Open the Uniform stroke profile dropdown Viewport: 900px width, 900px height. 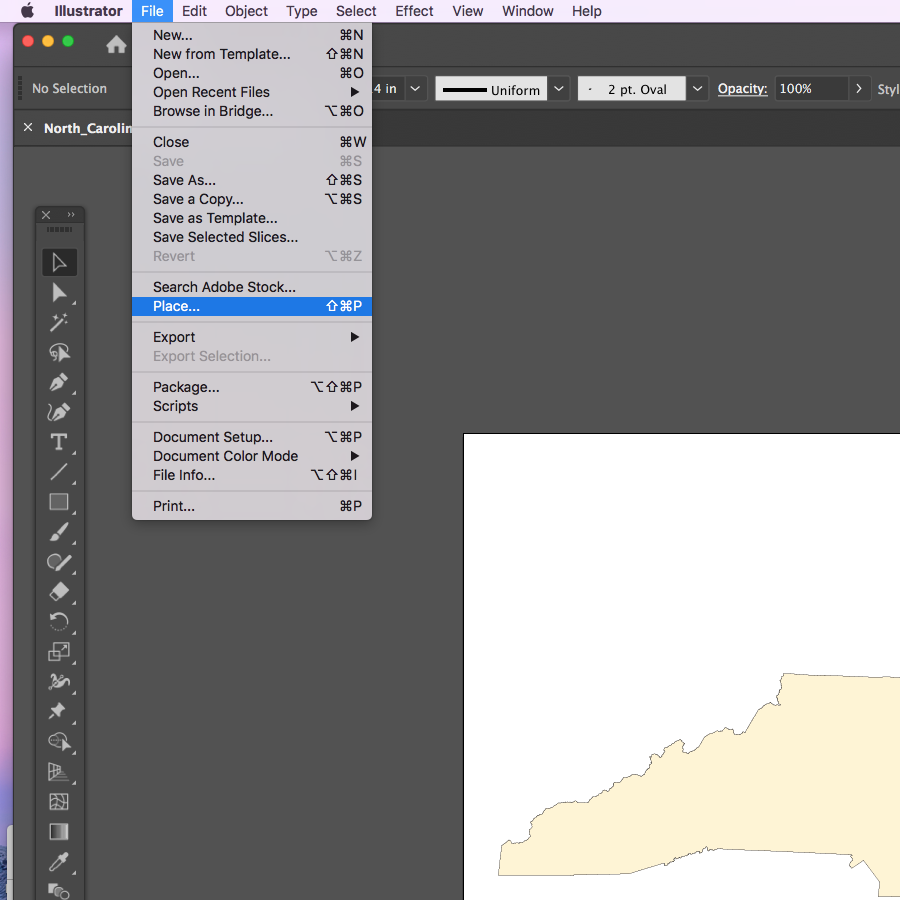pos(558,89)
